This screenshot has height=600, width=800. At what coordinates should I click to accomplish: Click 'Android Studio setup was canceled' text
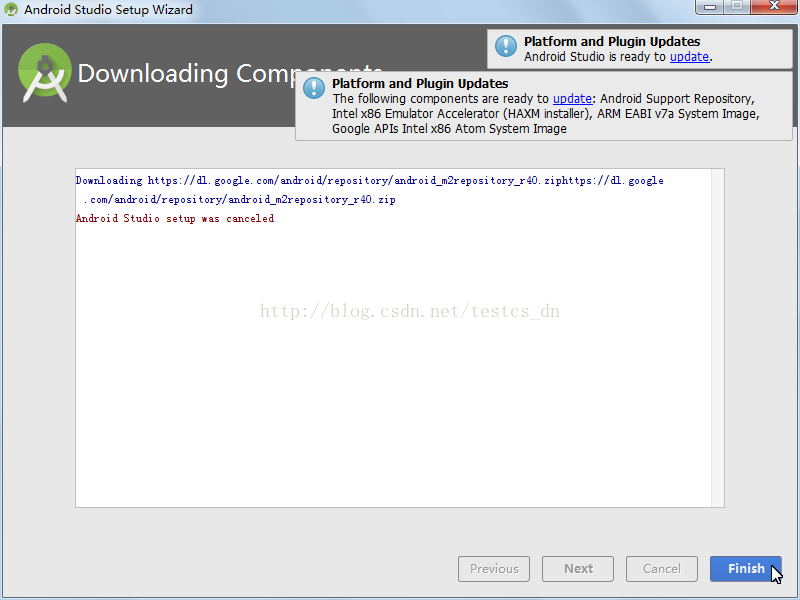[x=175, y=218]
